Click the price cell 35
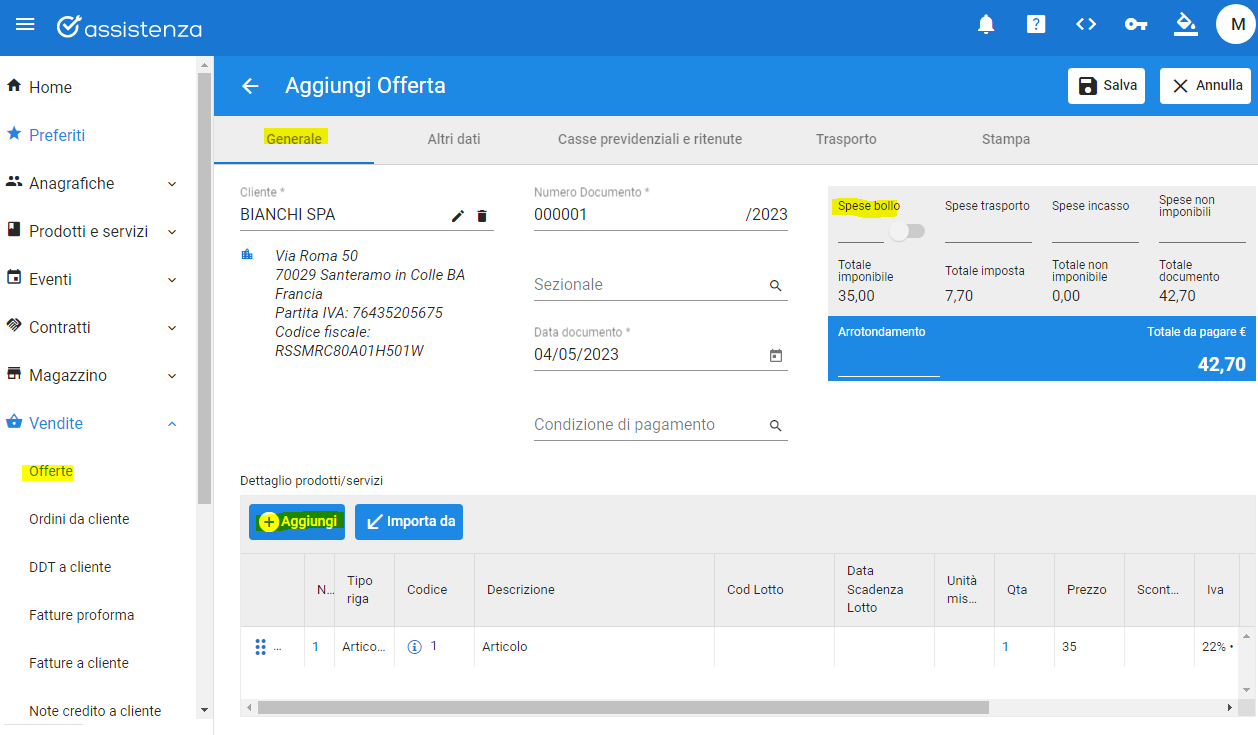The width and height of the screenshot is (1258, 735). coord(1090,647)
